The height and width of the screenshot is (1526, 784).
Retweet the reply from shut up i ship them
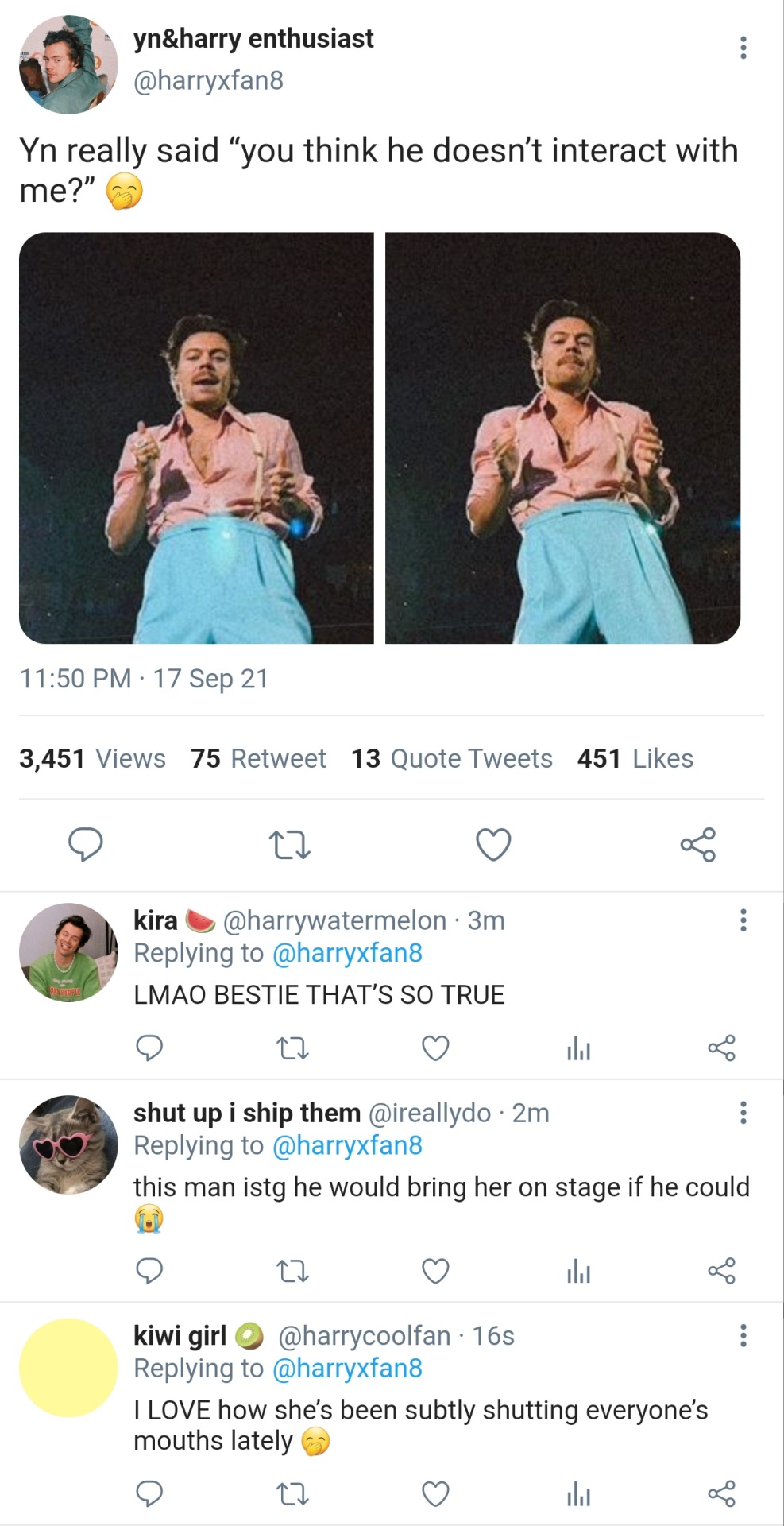pos(292,1272)
